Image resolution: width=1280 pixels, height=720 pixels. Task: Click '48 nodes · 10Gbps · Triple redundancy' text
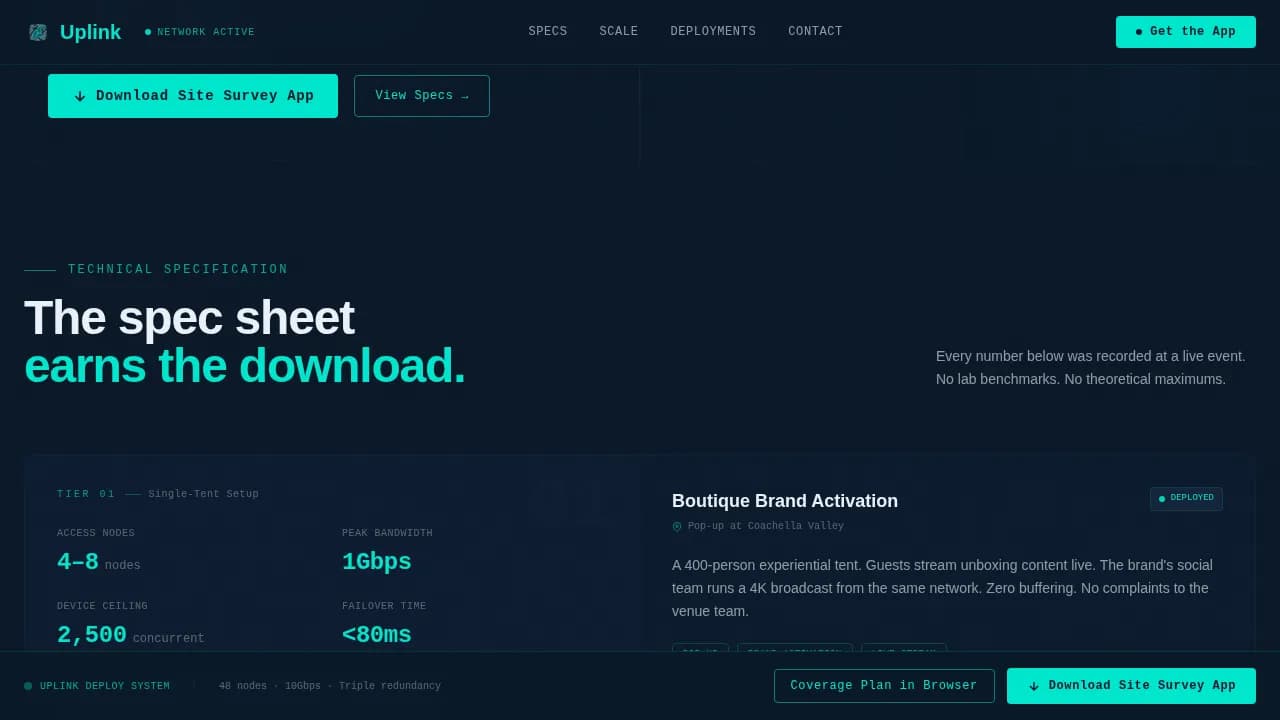[x=330, y=686]
